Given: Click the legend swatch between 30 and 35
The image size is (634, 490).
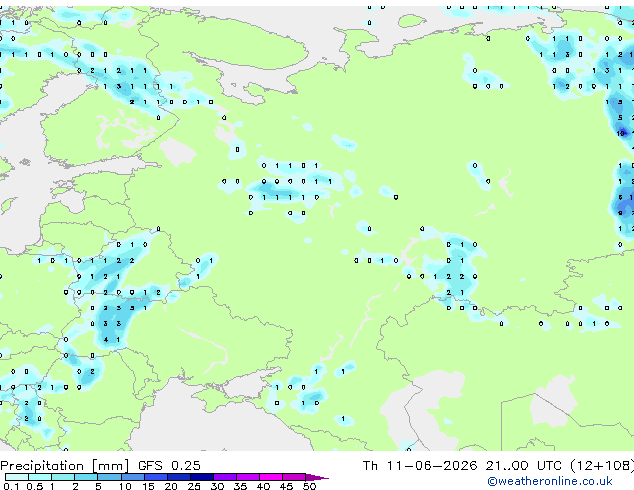Looking at the screenshot, I should (225, 477).
